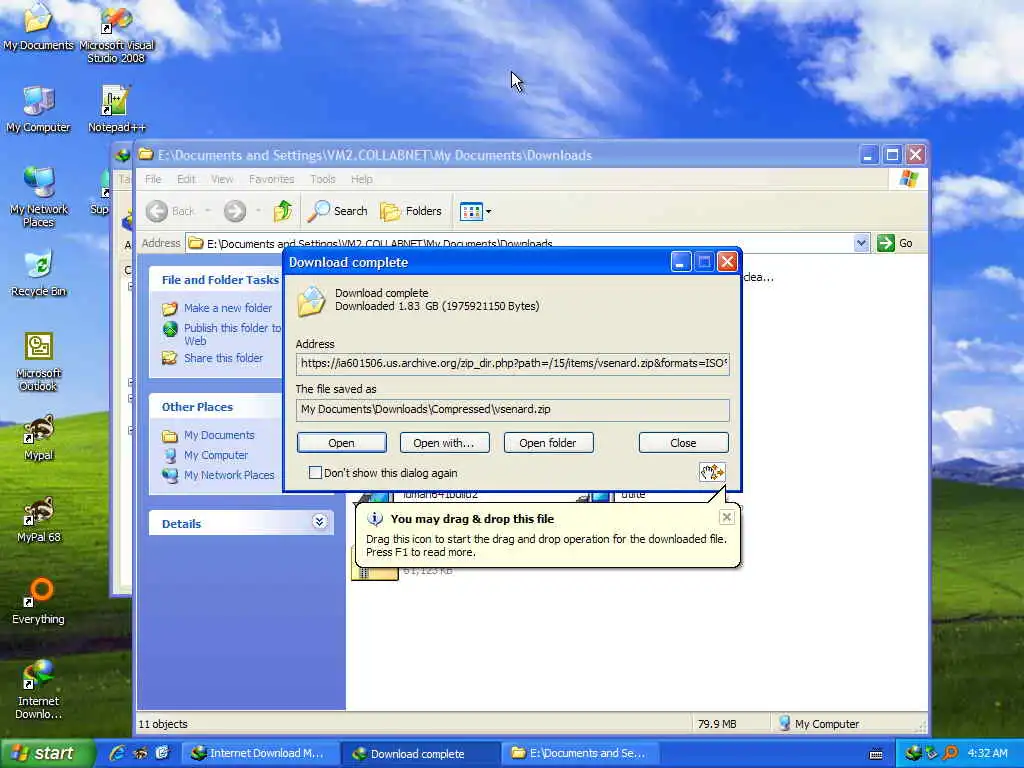The width and height of the screenshot is (1024, 768).
Task: Launch Microsoft Outlook from desktop
Action: tap(39, 362)
